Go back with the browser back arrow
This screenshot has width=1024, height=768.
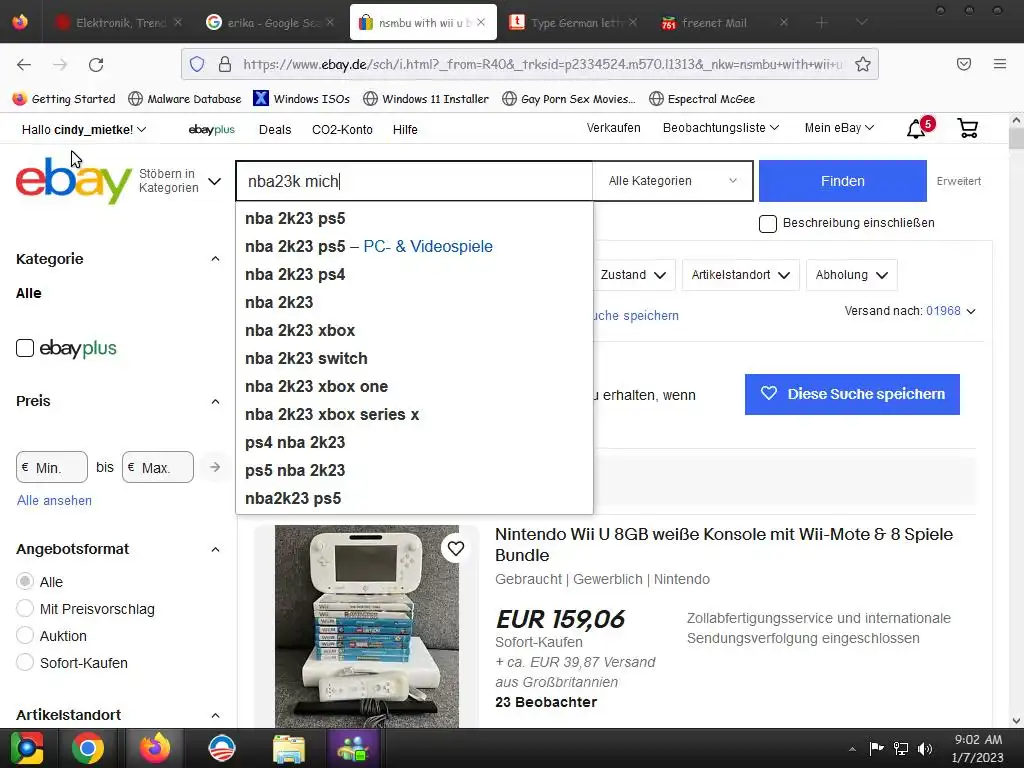24,64
